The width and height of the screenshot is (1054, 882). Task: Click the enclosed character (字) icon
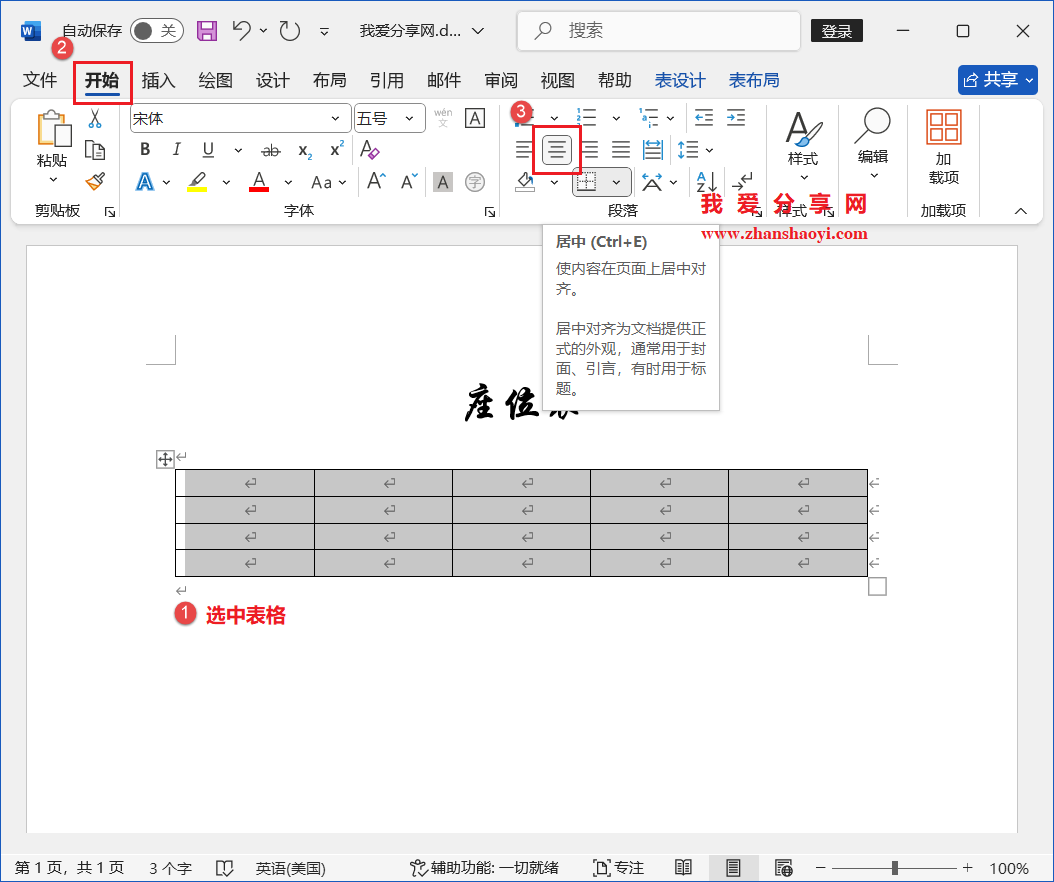(x=475, y=182)
